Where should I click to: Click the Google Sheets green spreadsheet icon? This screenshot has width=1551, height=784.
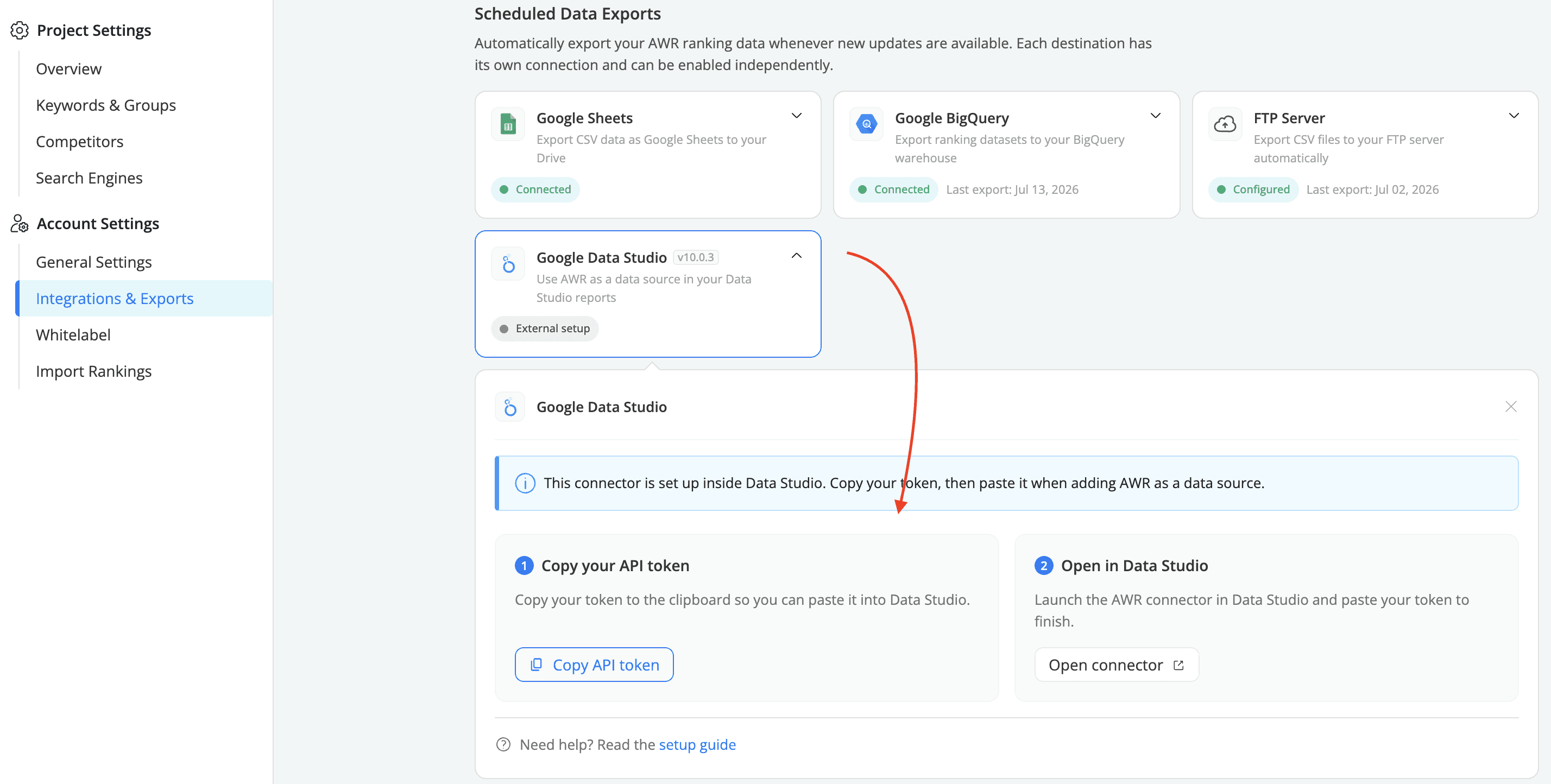(x=508, y=124)
